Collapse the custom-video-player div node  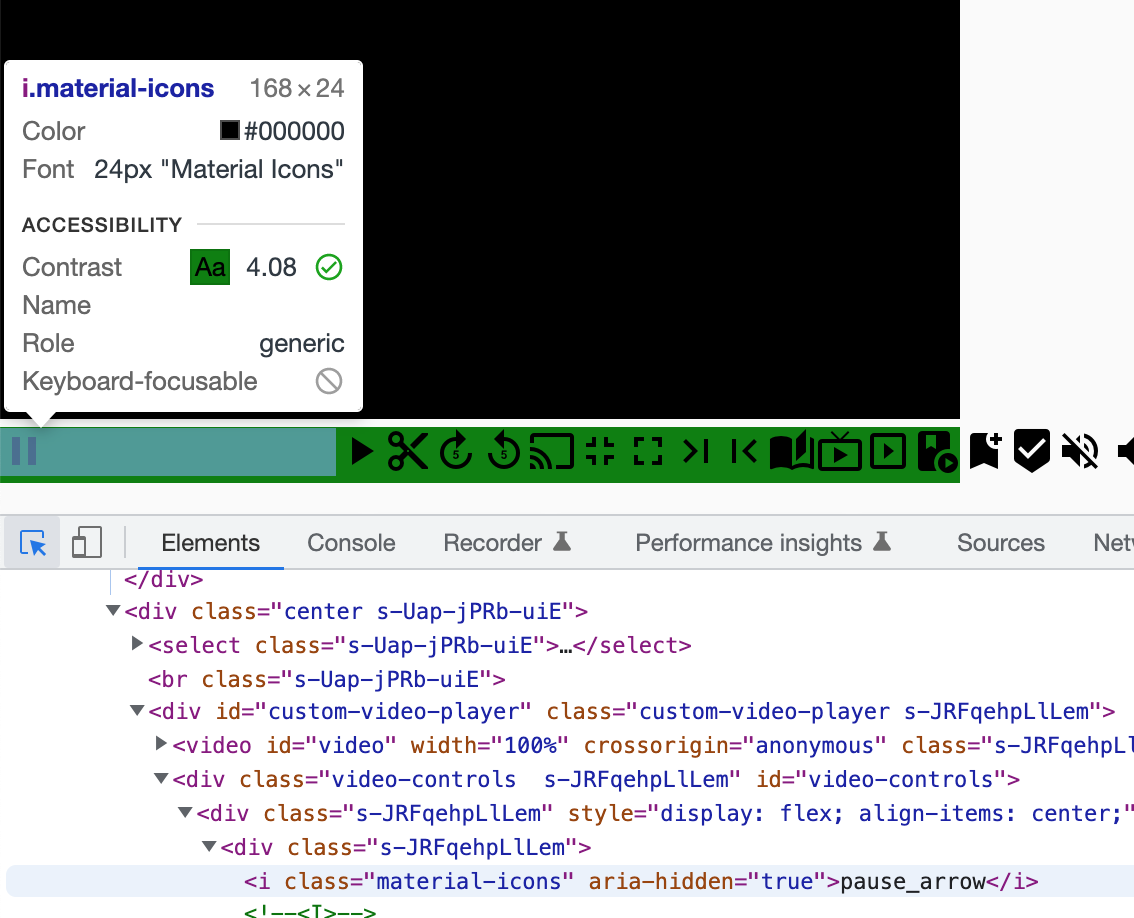click(136, 711)
